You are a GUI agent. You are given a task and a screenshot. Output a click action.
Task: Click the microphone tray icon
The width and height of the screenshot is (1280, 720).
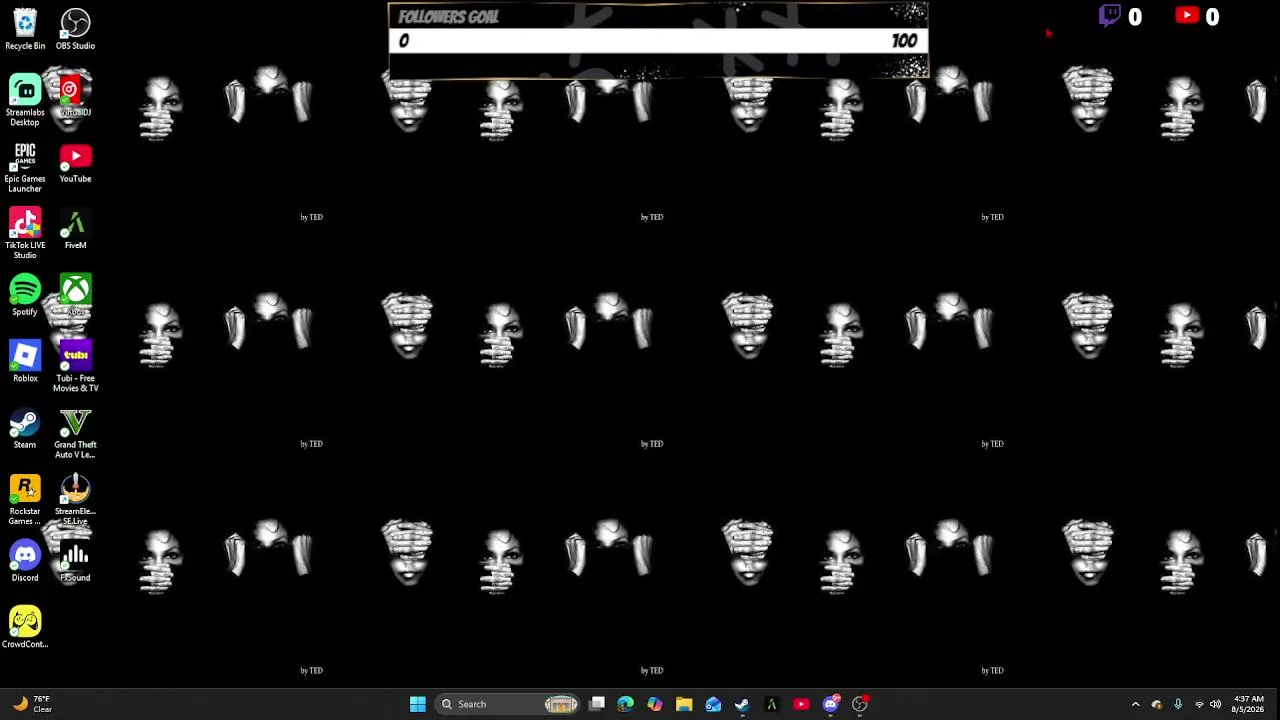(1178, 704)
